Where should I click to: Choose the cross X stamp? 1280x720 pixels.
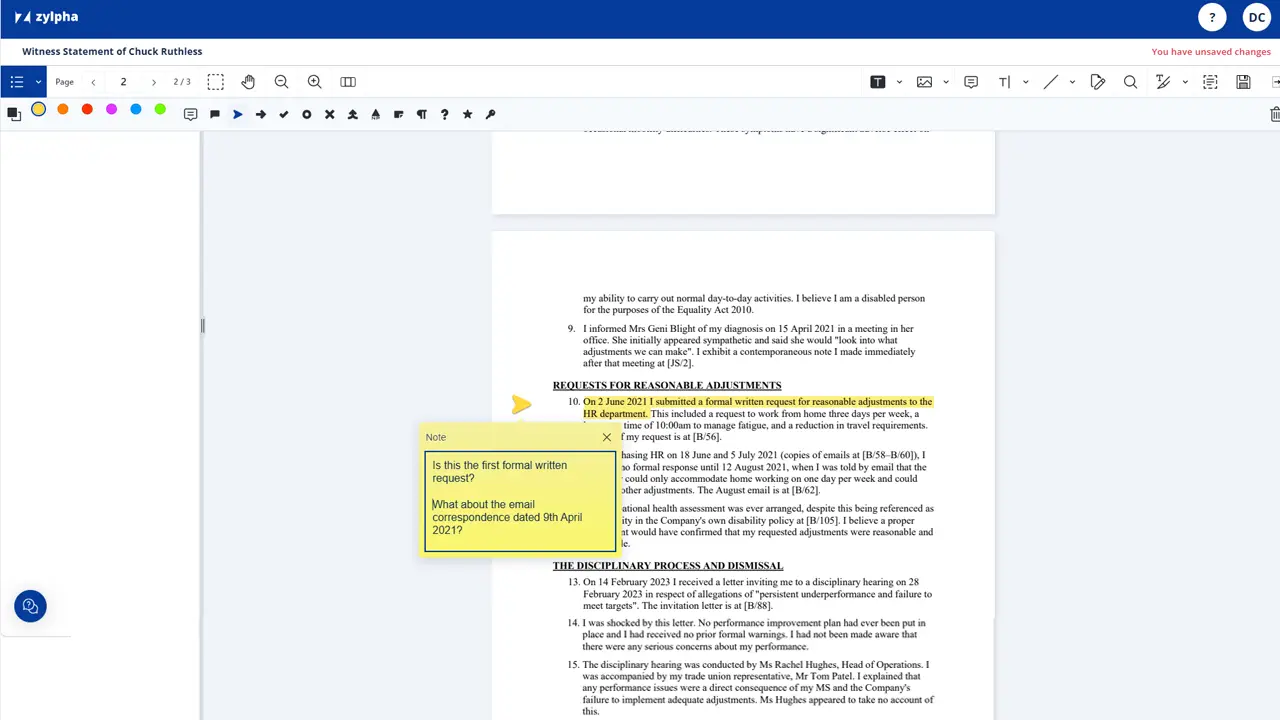[x=330, y=114]
